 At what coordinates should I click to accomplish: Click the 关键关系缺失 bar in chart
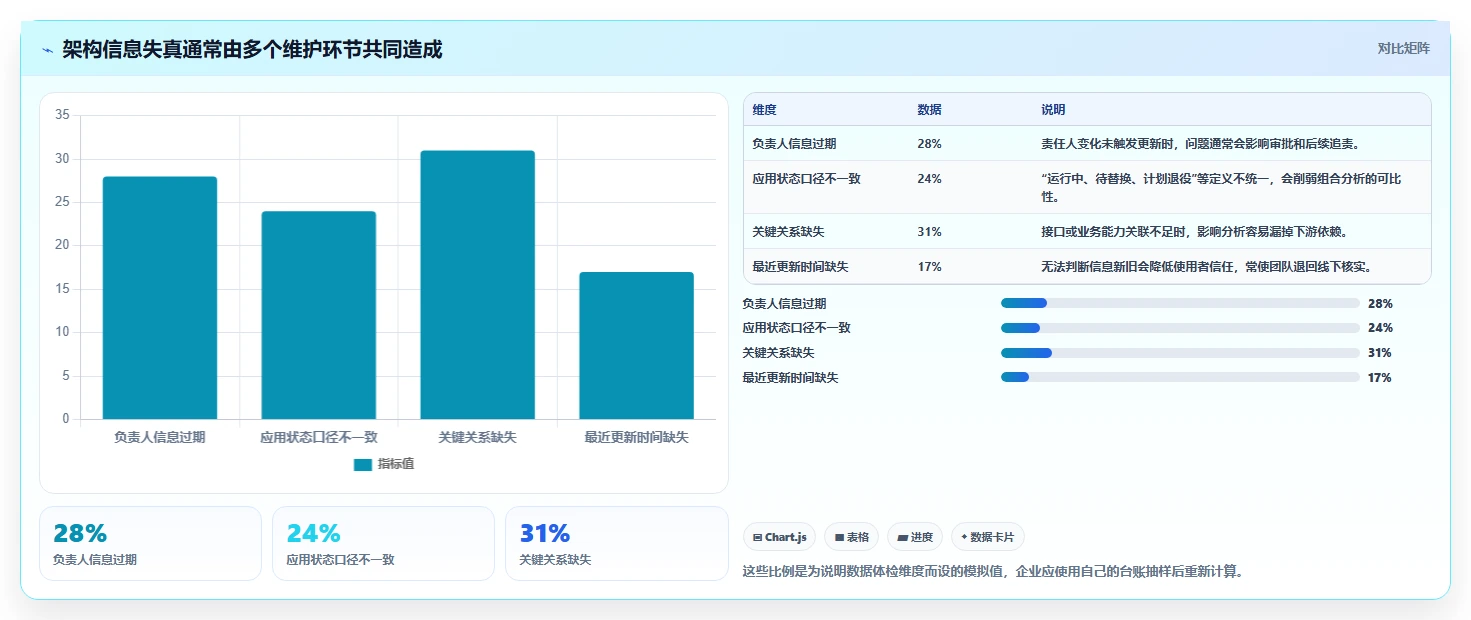[x=478, y=285]
